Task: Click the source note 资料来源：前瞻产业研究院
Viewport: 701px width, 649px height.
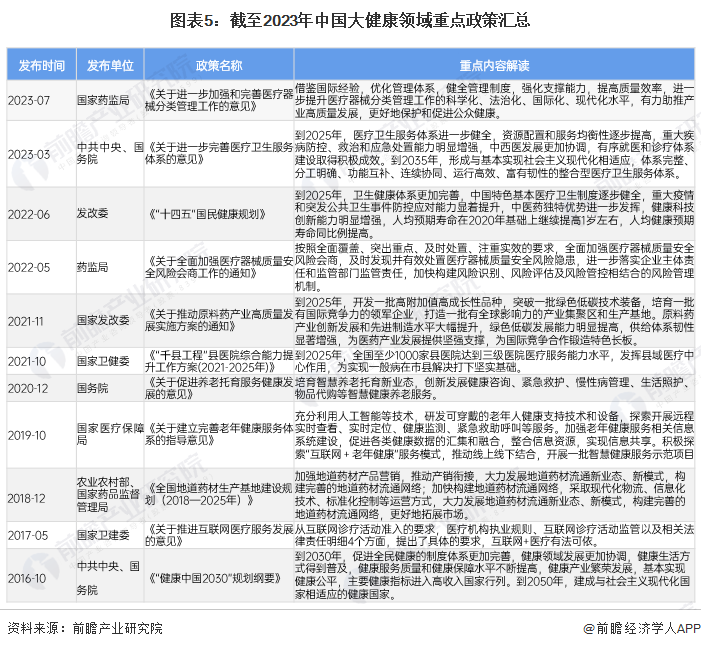Action: click(85, 628)
